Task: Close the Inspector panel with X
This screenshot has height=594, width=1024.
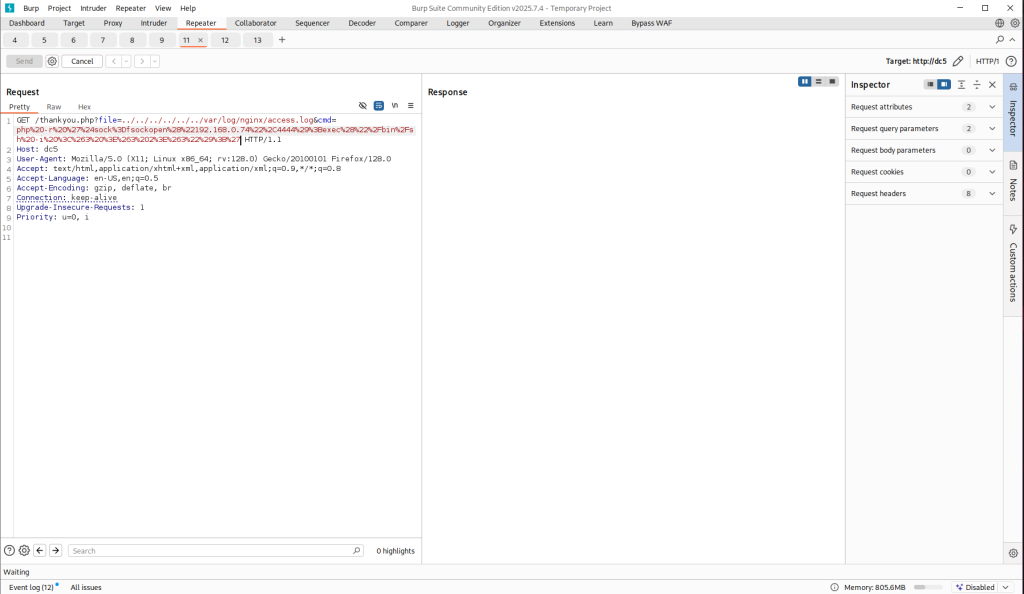Action: coord(992,85)
